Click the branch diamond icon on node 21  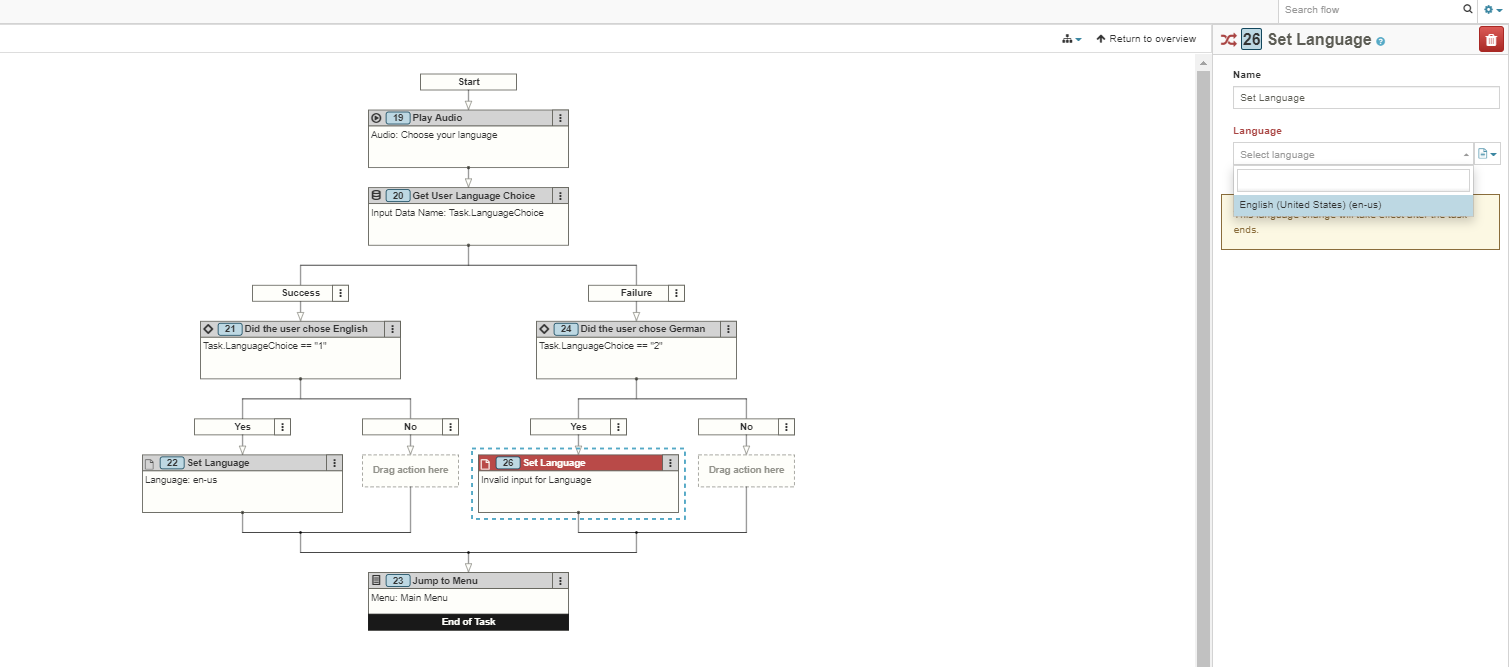tap(208, 328)
